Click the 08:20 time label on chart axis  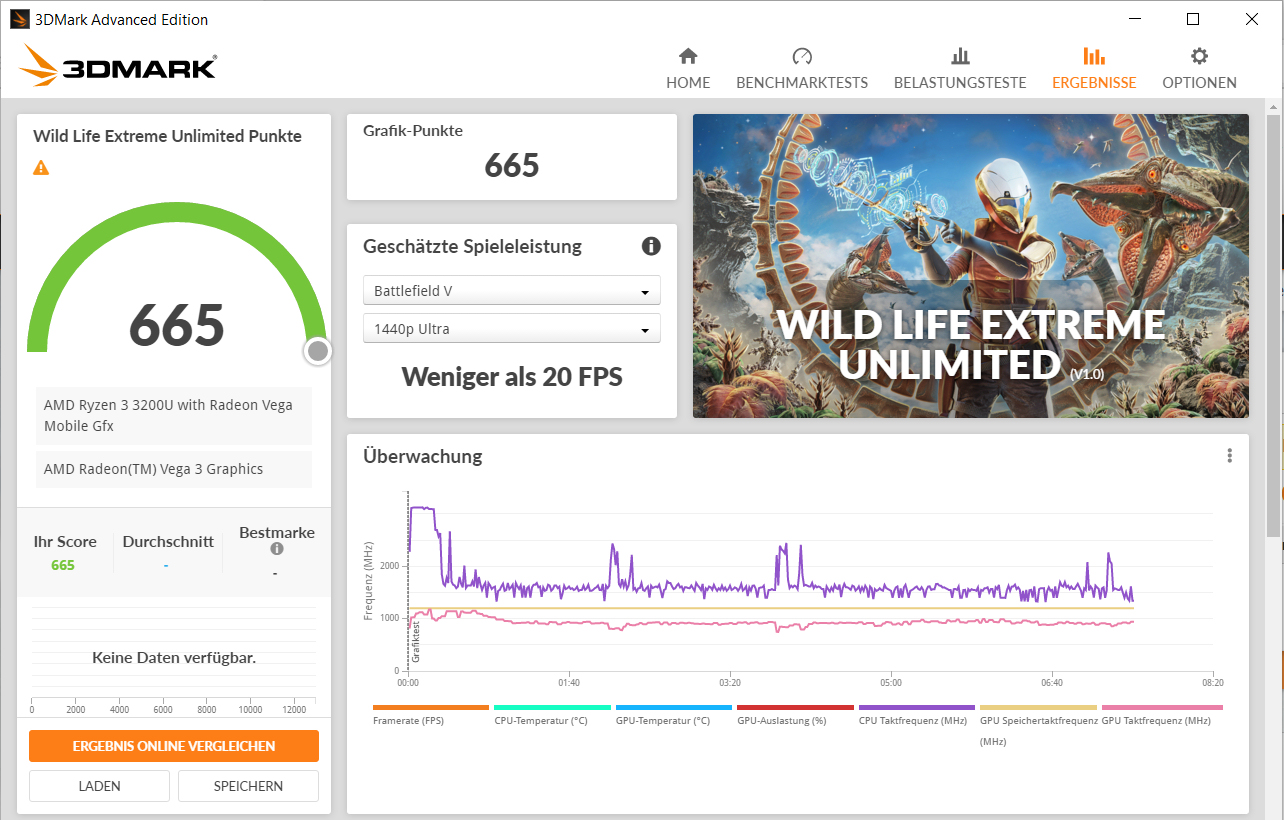click(x=1212, y=683)
